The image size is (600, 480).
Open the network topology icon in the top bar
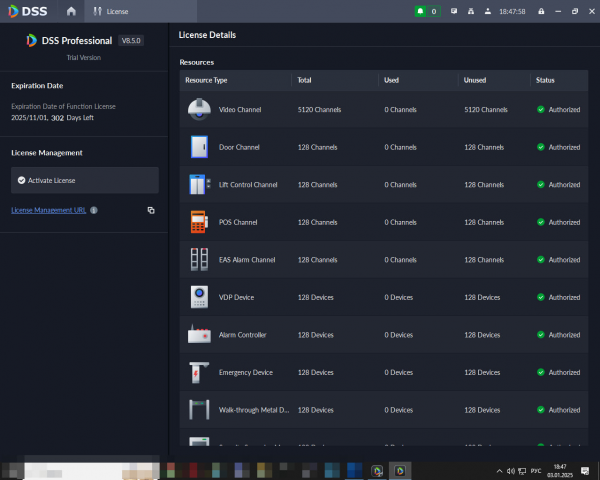pos(471,11)
